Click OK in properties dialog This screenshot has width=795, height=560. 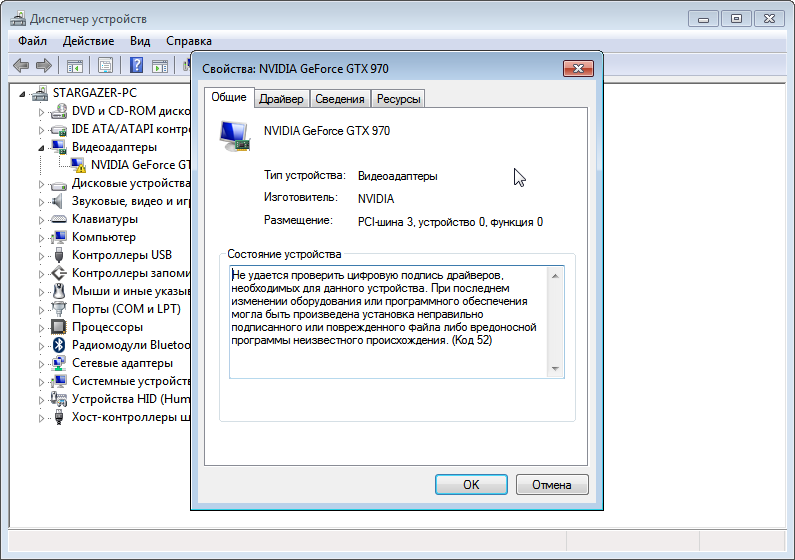coord(471,484)
